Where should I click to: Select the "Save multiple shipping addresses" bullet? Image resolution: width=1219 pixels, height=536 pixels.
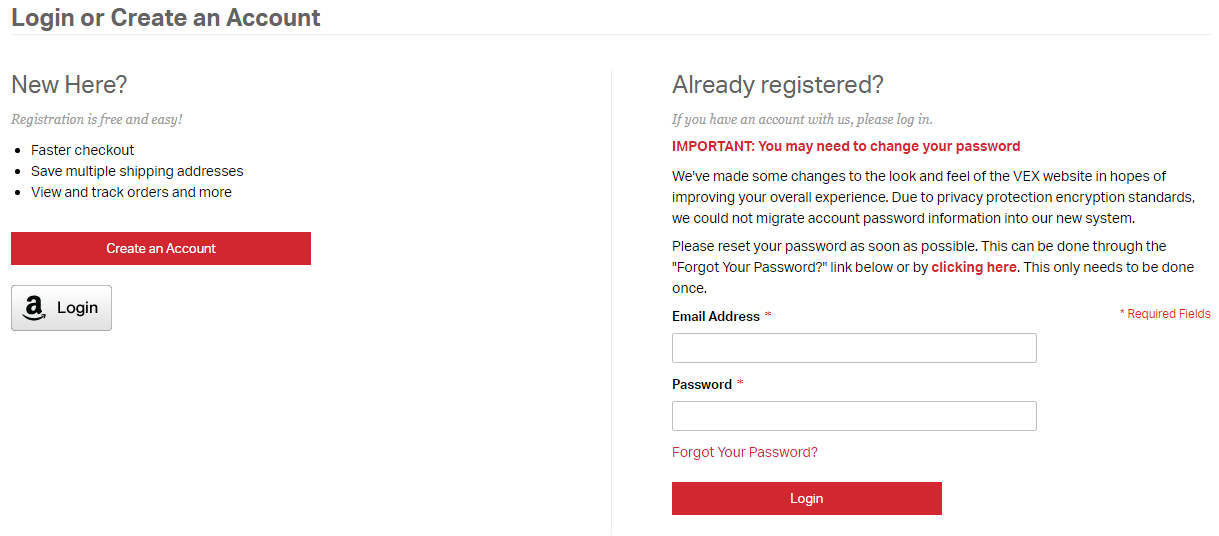coord(137,171)
